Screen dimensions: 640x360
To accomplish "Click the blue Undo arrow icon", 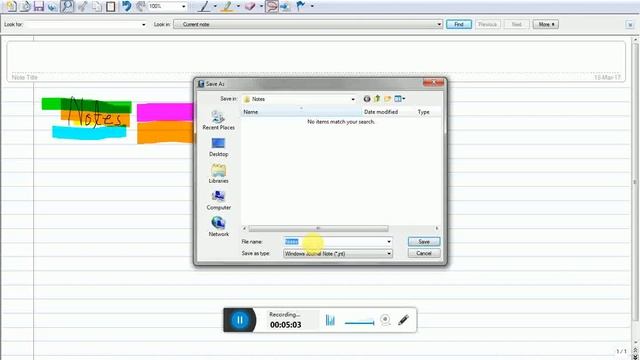I will click(x=127, y=6).
